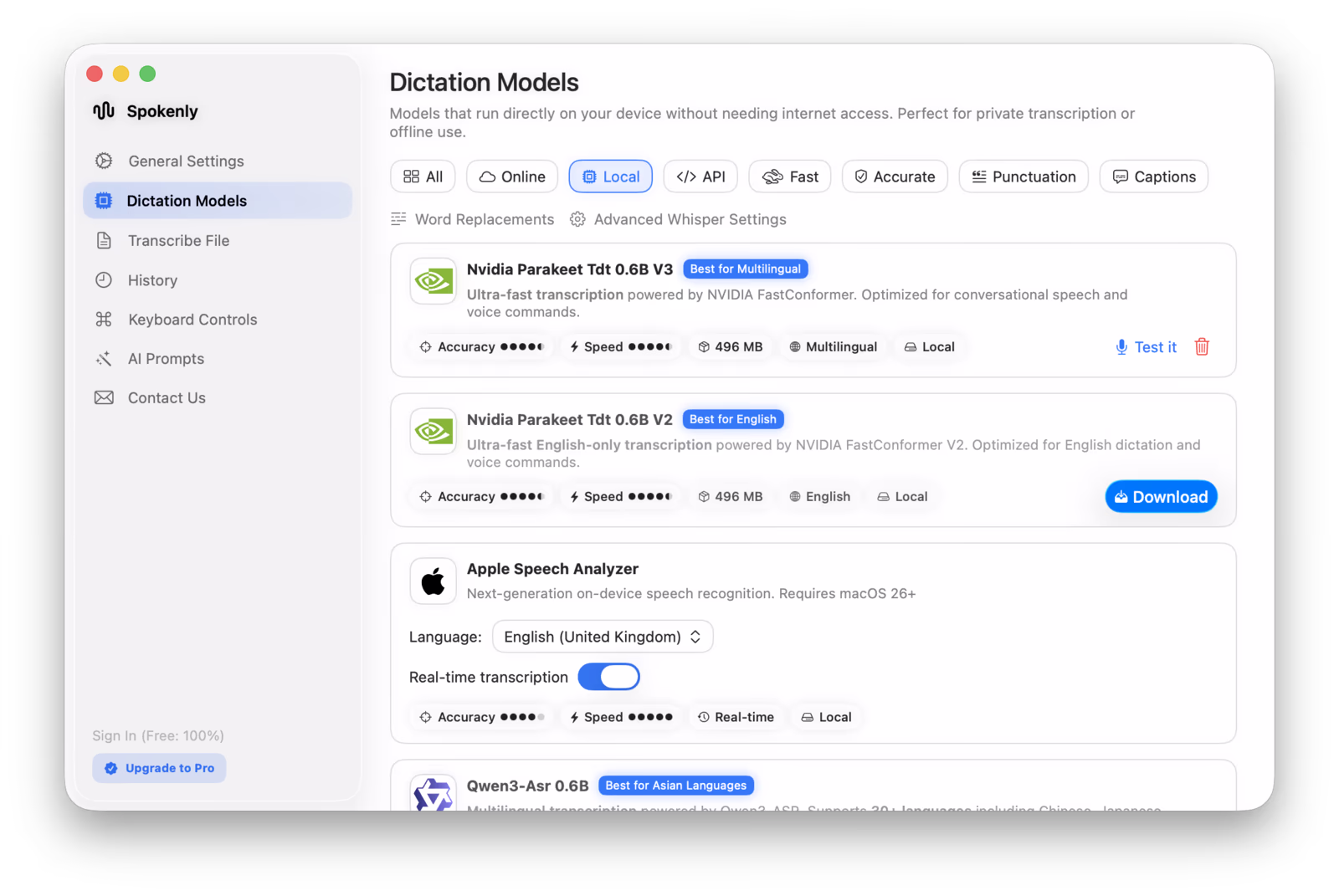Screen dimensions: 1339x896
Task: Select the Punctuation filter tab
Action: [x=1023, y=177]
